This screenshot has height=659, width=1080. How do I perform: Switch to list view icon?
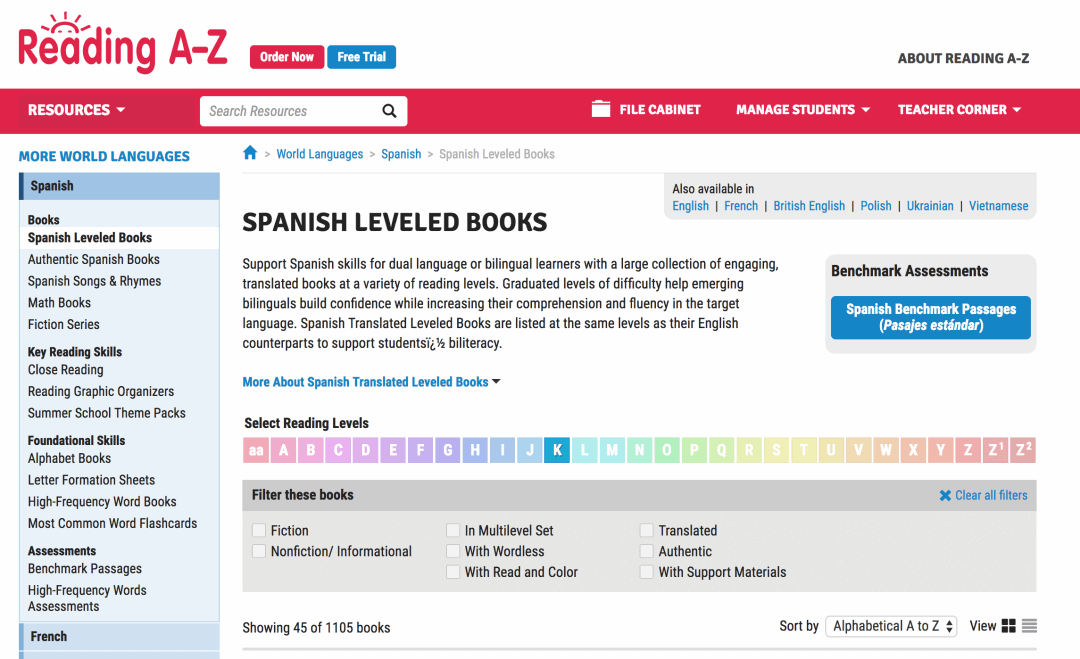point(1029,625)
